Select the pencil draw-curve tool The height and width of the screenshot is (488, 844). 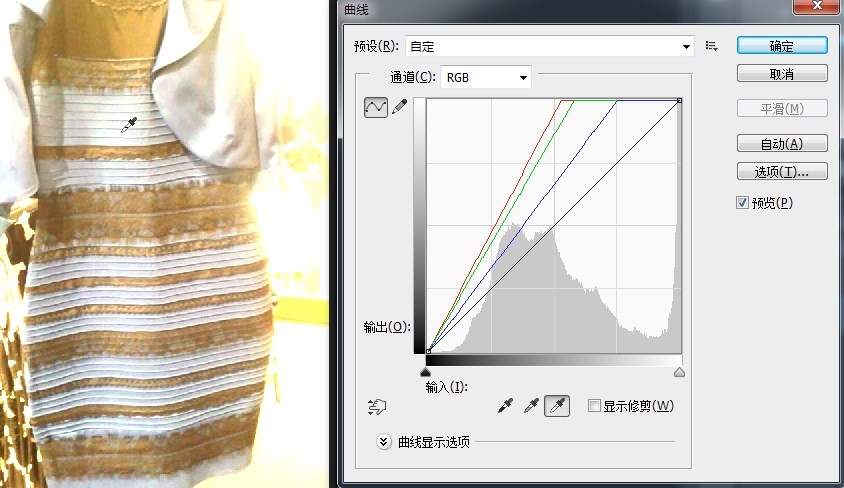click(399, 107)
